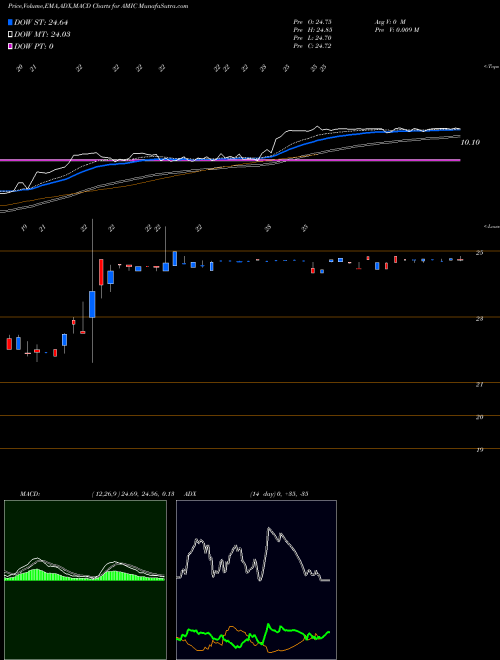Click the 'Pre H: 24.85' high value

click(312, 30)
